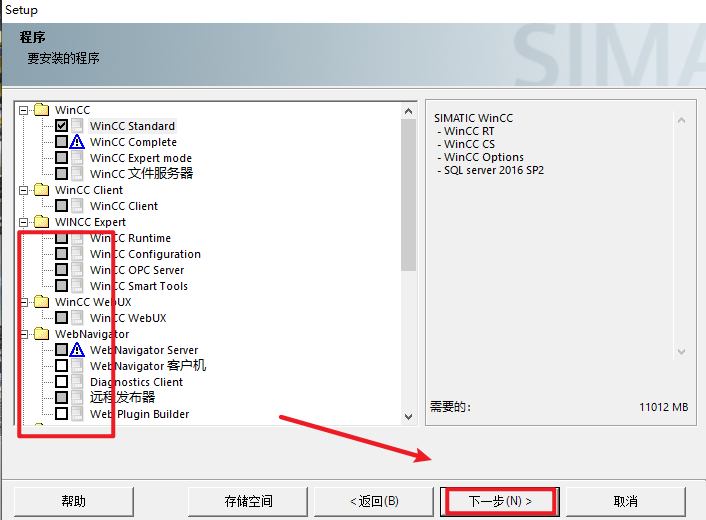Click the WinCC WebUX folder icon

coord(41,302)
